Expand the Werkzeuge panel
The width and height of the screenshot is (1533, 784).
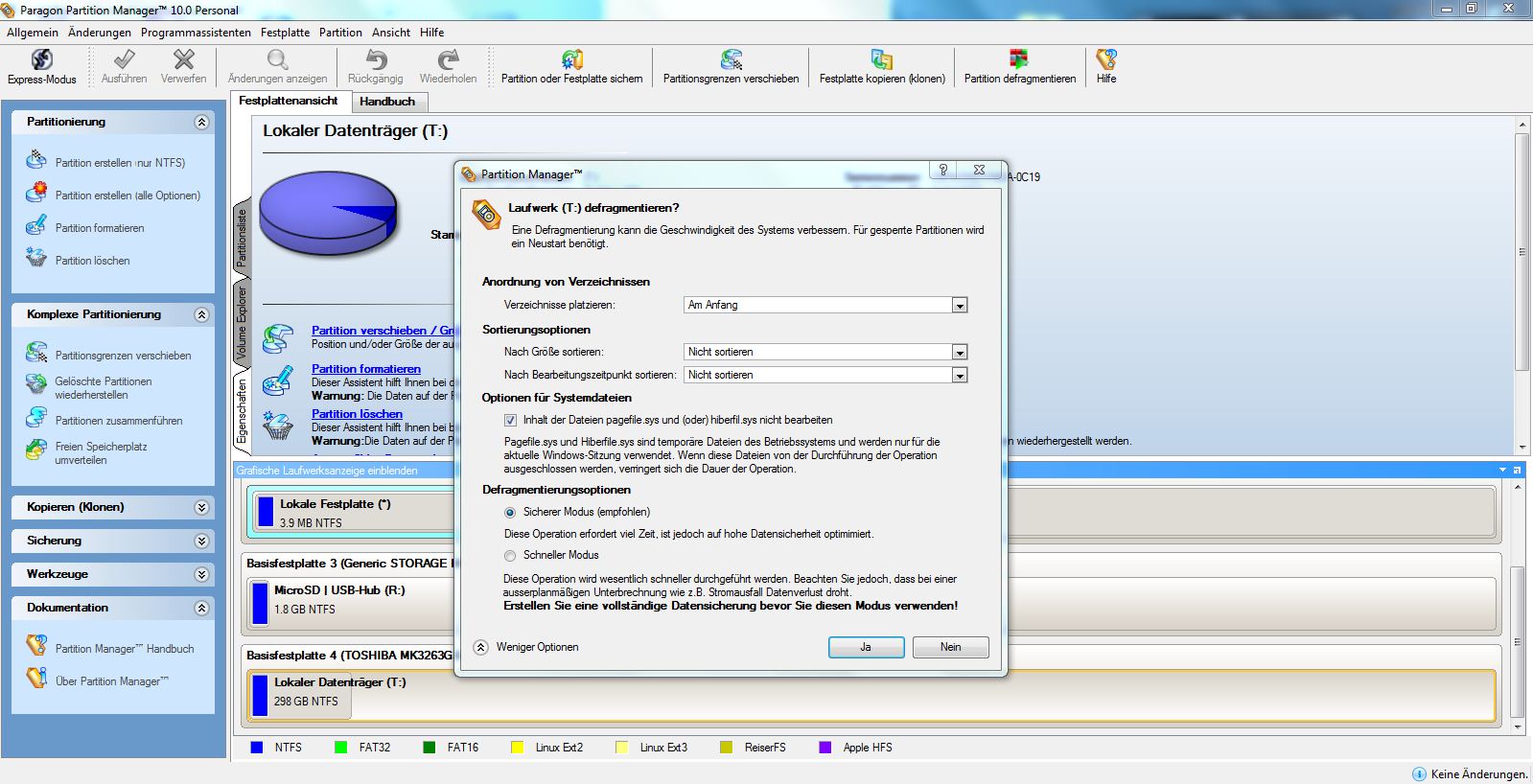point(201,574)
